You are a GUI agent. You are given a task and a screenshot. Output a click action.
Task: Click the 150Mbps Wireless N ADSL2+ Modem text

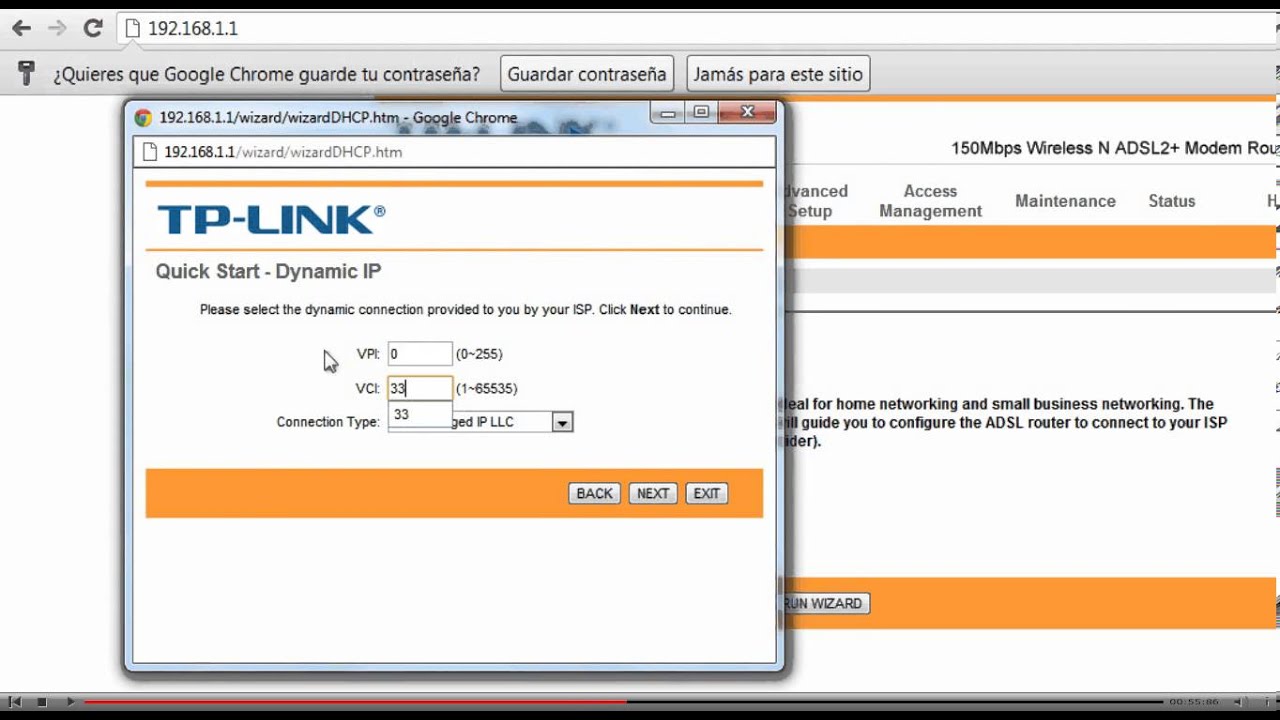pos(1115,148)
